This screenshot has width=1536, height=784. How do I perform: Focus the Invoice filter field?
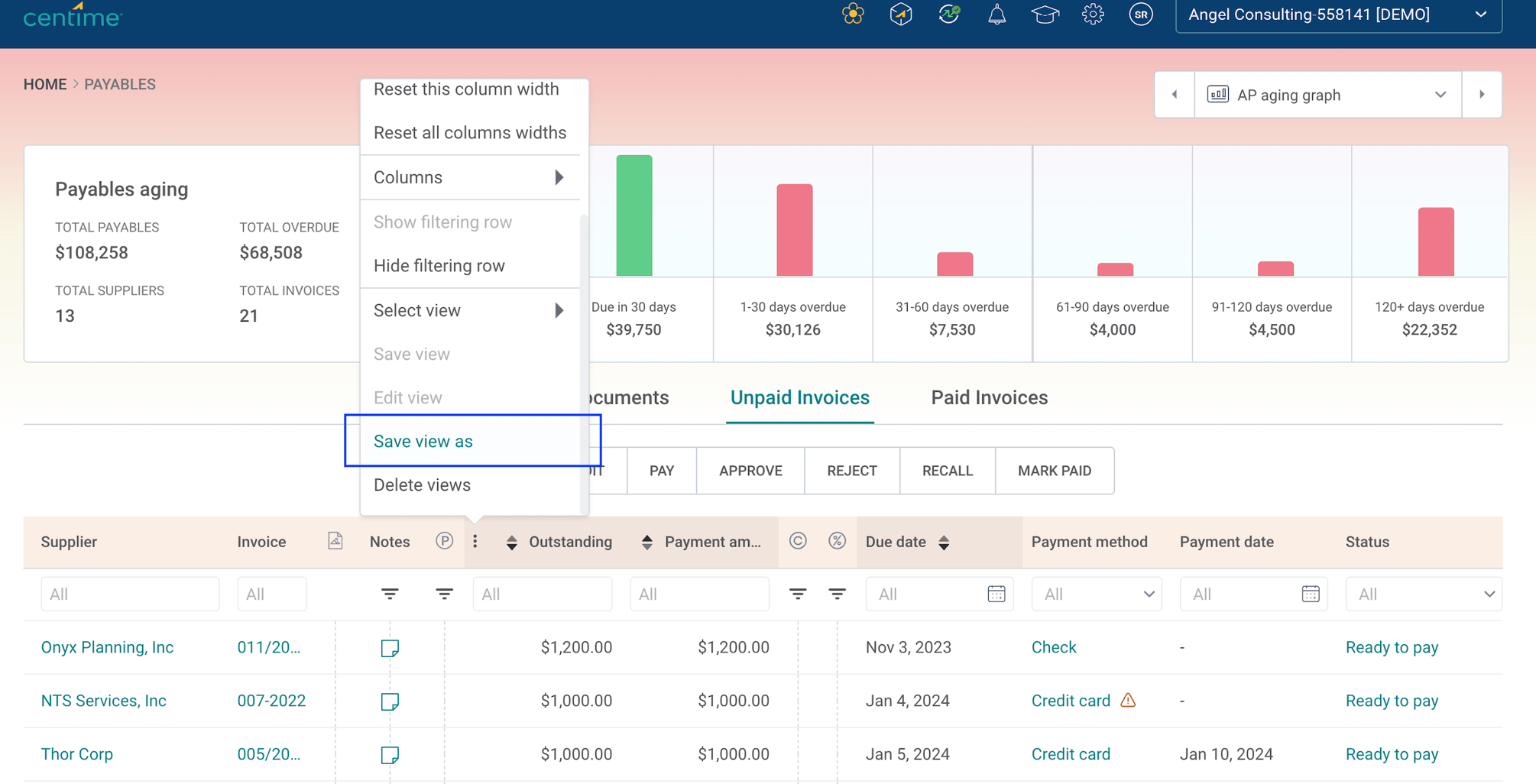(x=271, y=594)
